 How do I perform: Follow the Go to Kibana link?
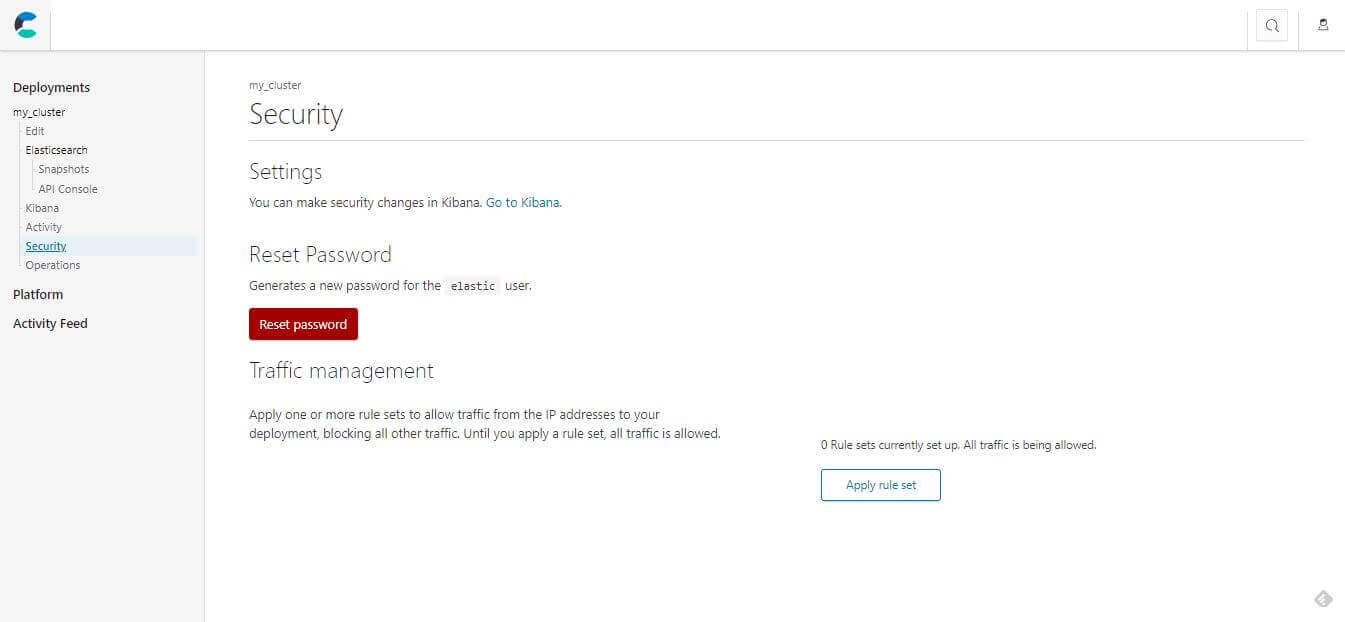click(x=523, y=202)
